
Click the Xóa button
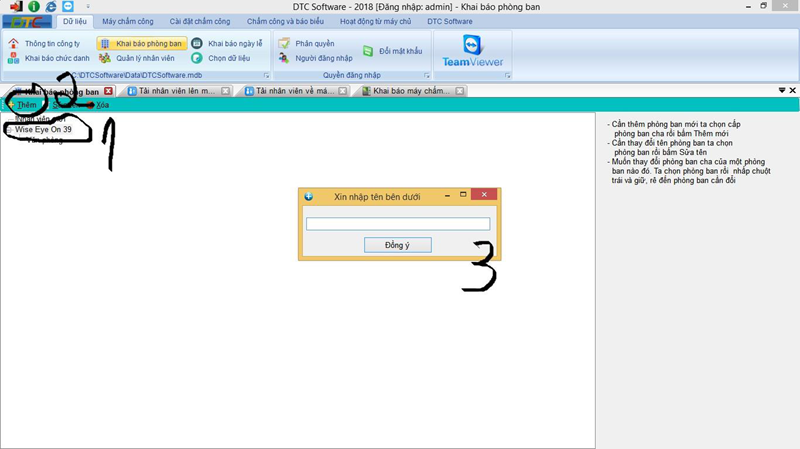click(103, 105)
